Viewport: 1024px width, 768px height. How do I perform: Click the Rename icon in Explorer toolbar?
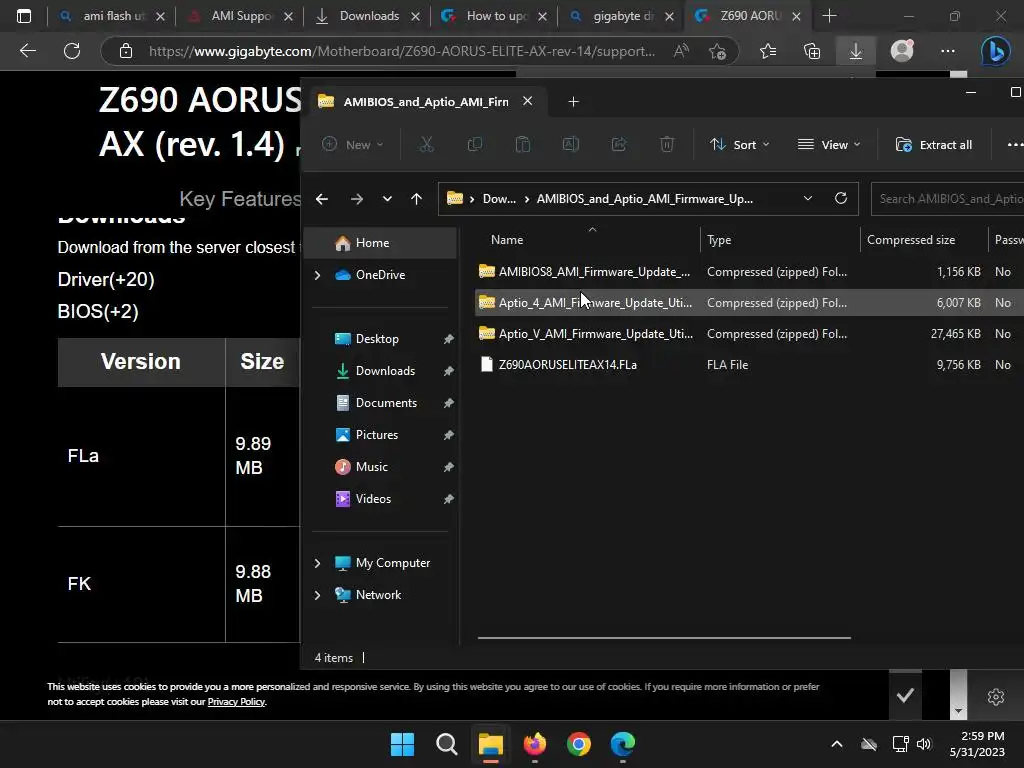click(x=571, y=144)
